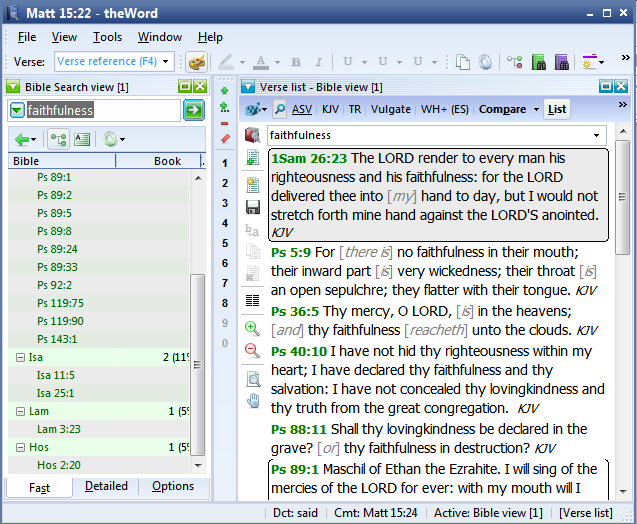The image size is (637, 524).
Task: Expand the main toolbar overflow chevron
Action: (626, 58)
